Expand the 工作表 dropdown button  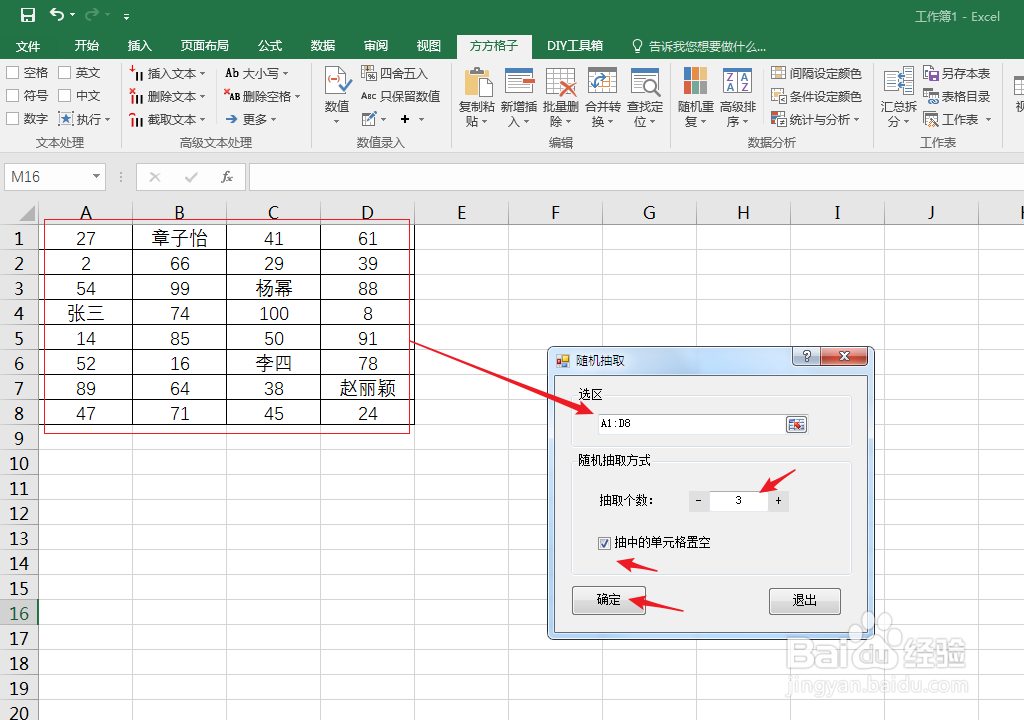click(x=988, y=120)
